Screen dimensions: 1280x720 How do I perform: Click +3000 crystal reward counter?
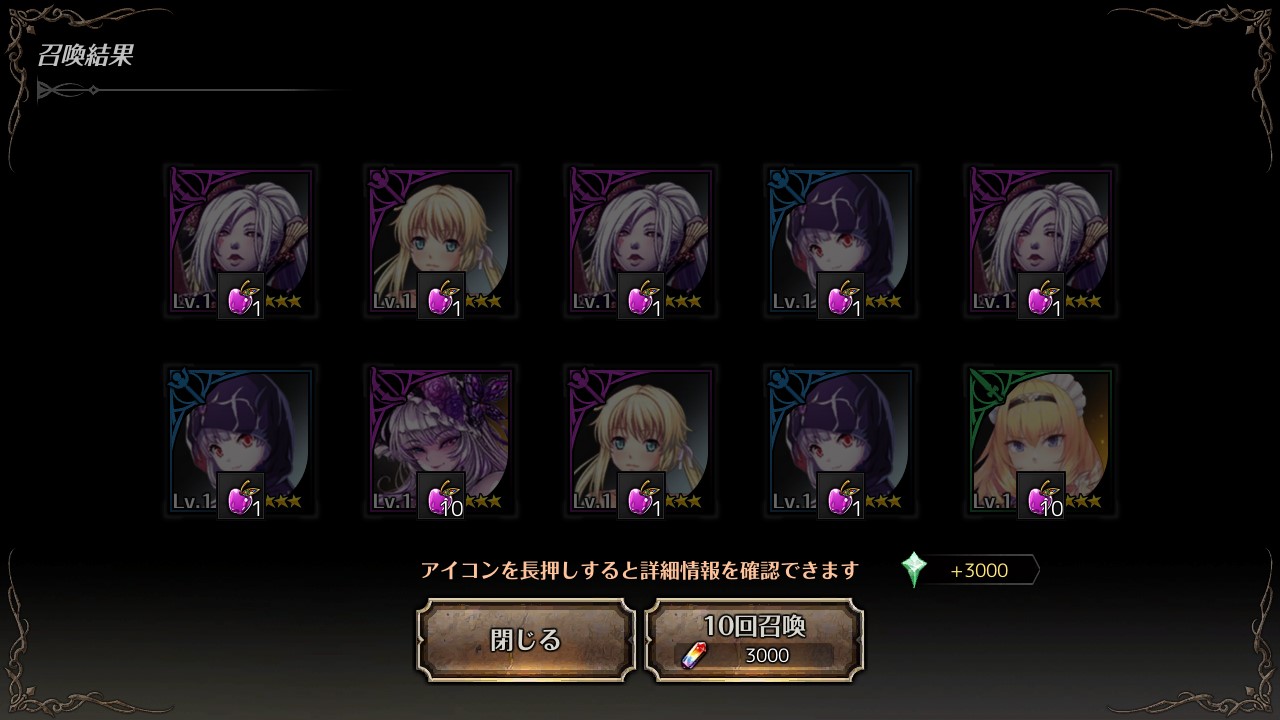979,571
